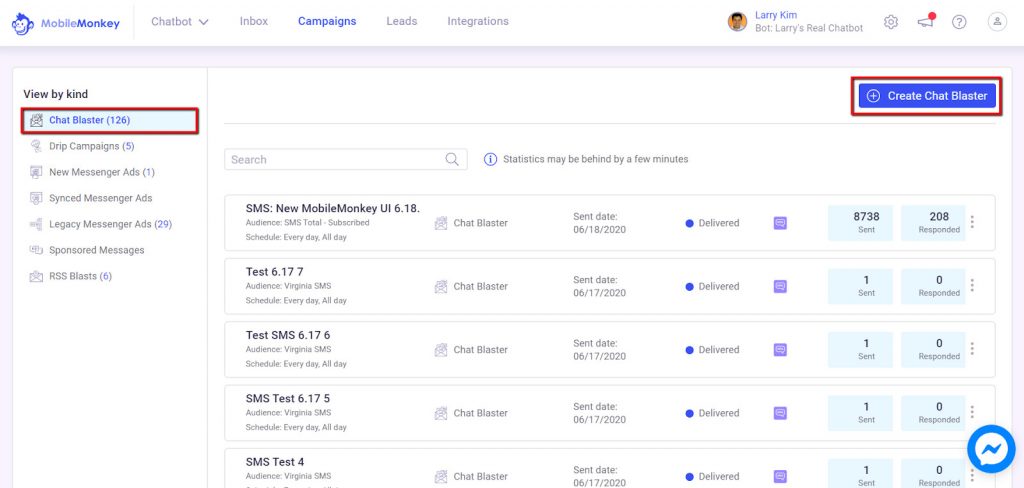Click Create Chat Blaster button
The image size is (1024, 488).
(927, 95)
